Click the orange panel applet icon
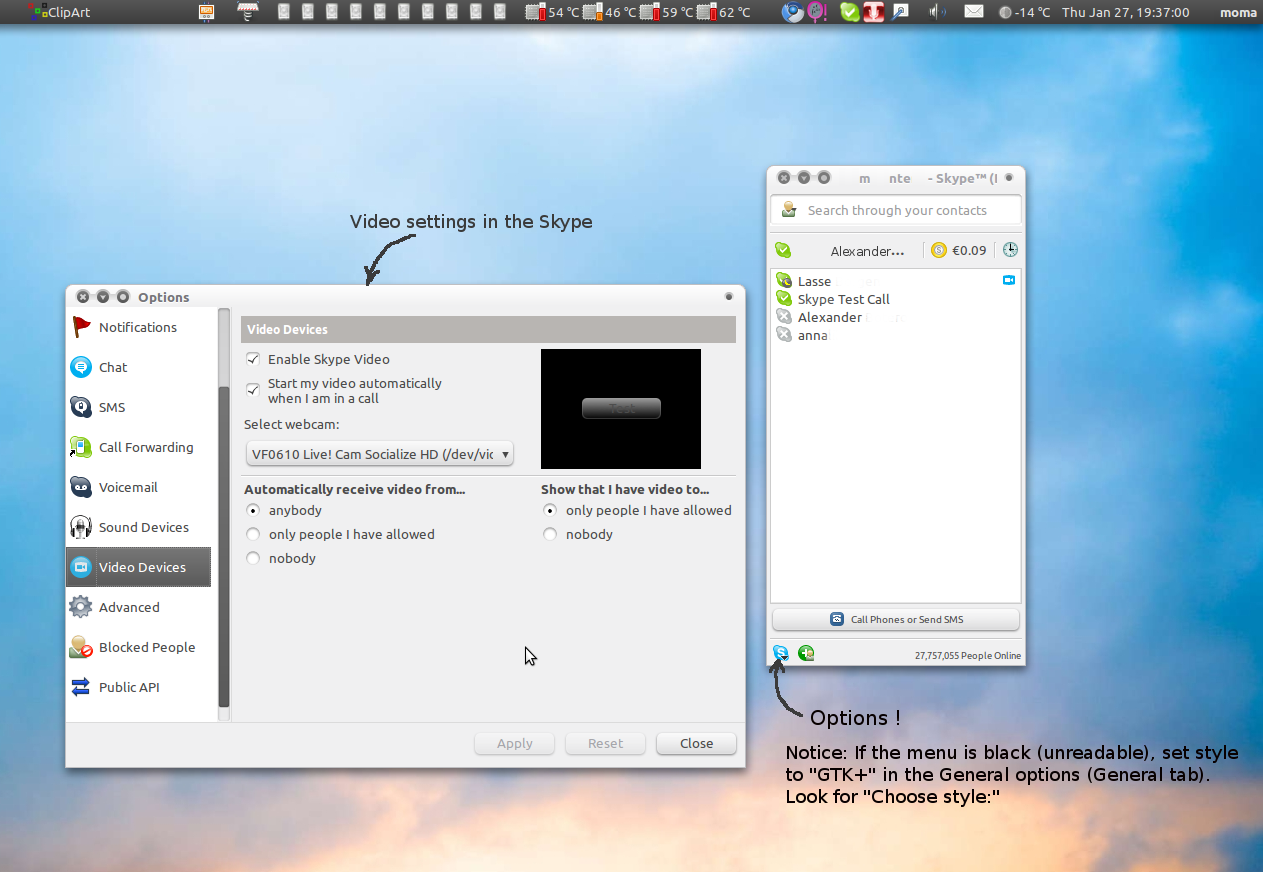 pos(206,12)
